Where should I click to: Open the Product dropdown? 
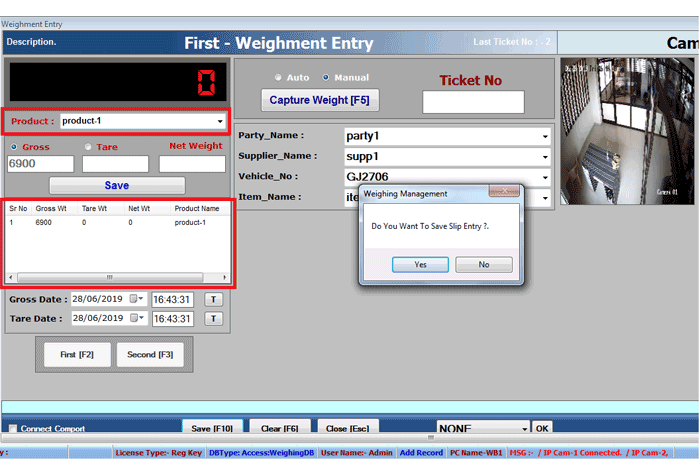coord(220,121)
